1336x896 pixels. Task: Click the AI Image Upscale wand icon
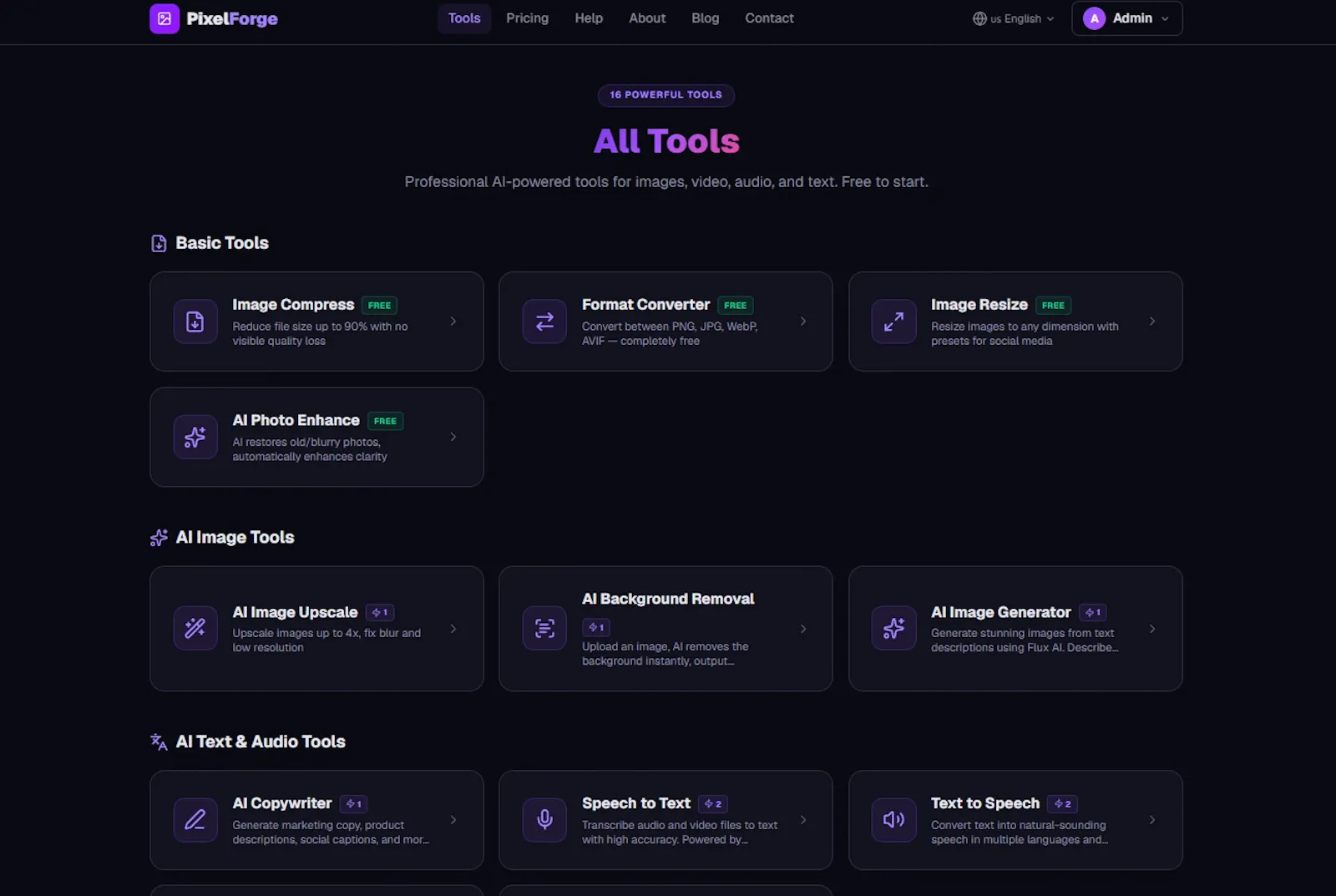click(195, 629)
